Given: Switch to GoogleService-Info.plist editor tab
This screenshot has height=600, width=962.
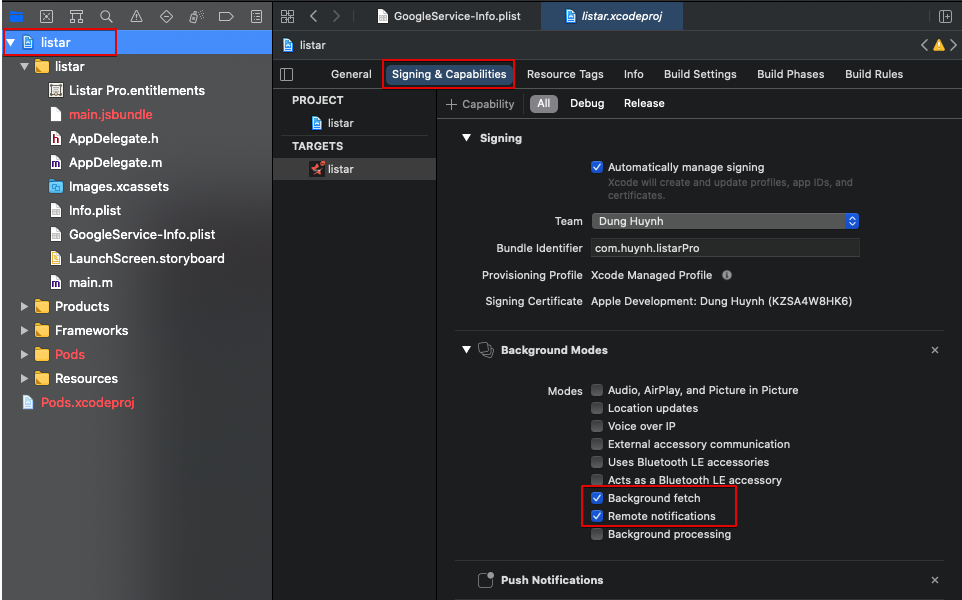Looking at the screenshot, I should click(x=448, y=16).
